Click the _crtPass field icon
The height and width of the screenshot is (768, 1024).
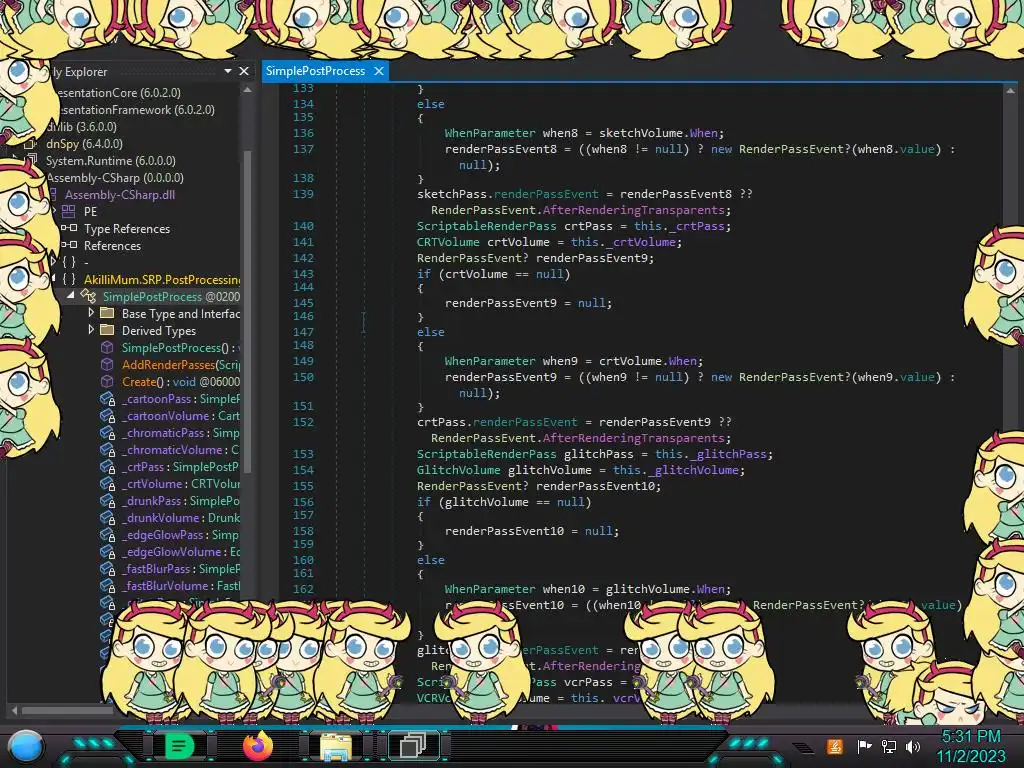[108, 467]
